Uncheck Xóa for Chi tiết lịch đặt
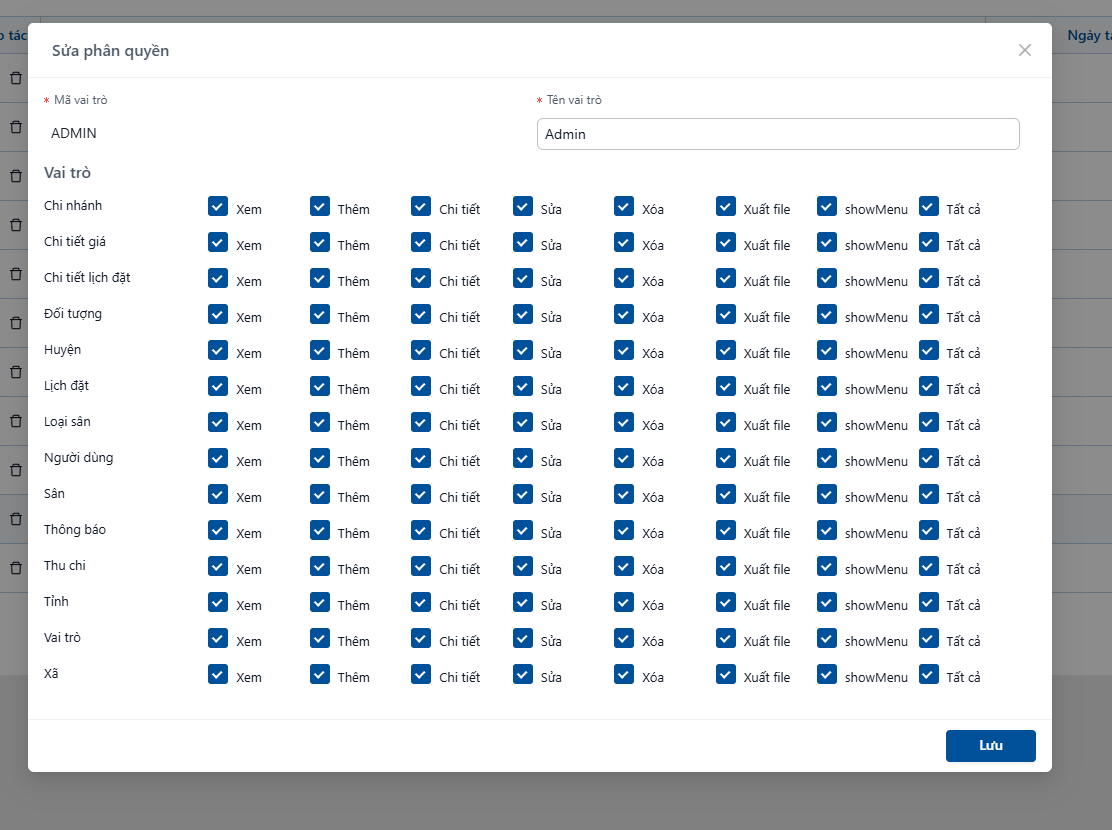 (x=623, y=278)
